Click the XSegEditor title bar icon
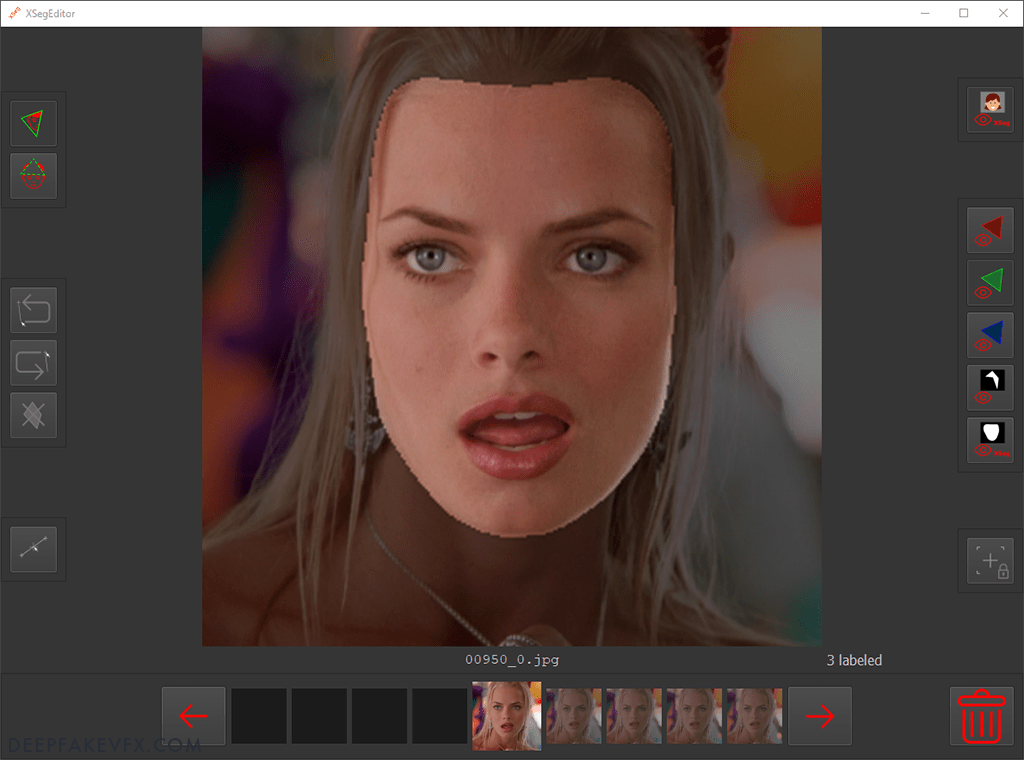The width and height of the screenshot is (1024, 760). point(14,12)
